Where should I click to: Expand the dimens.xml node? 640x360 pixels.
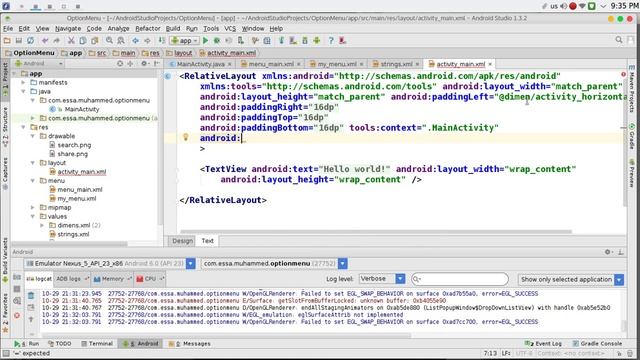tap(42, 225)
